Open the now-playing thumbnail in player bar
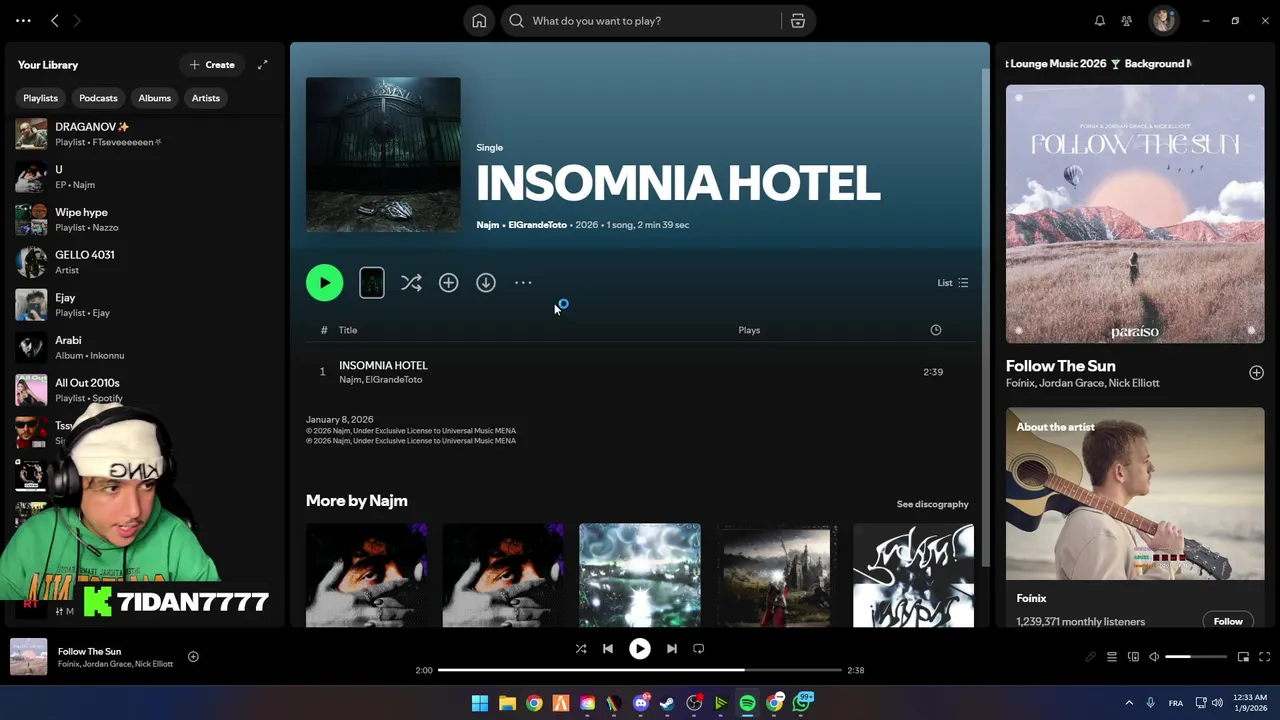This screenshot has height=720, width=1280. pyautogui.click(x=28, y=657)
